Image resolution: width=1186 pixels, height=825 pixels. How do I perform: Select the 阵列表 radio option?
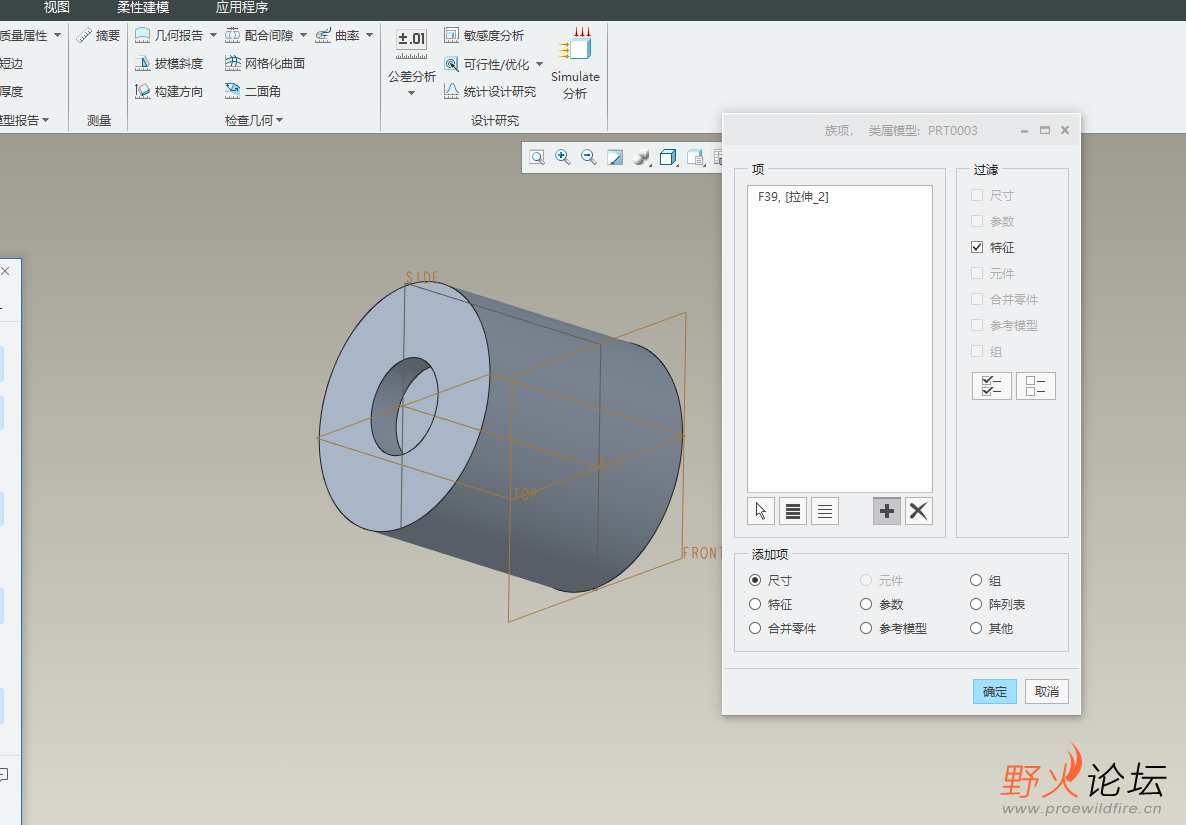pos(977,605)
